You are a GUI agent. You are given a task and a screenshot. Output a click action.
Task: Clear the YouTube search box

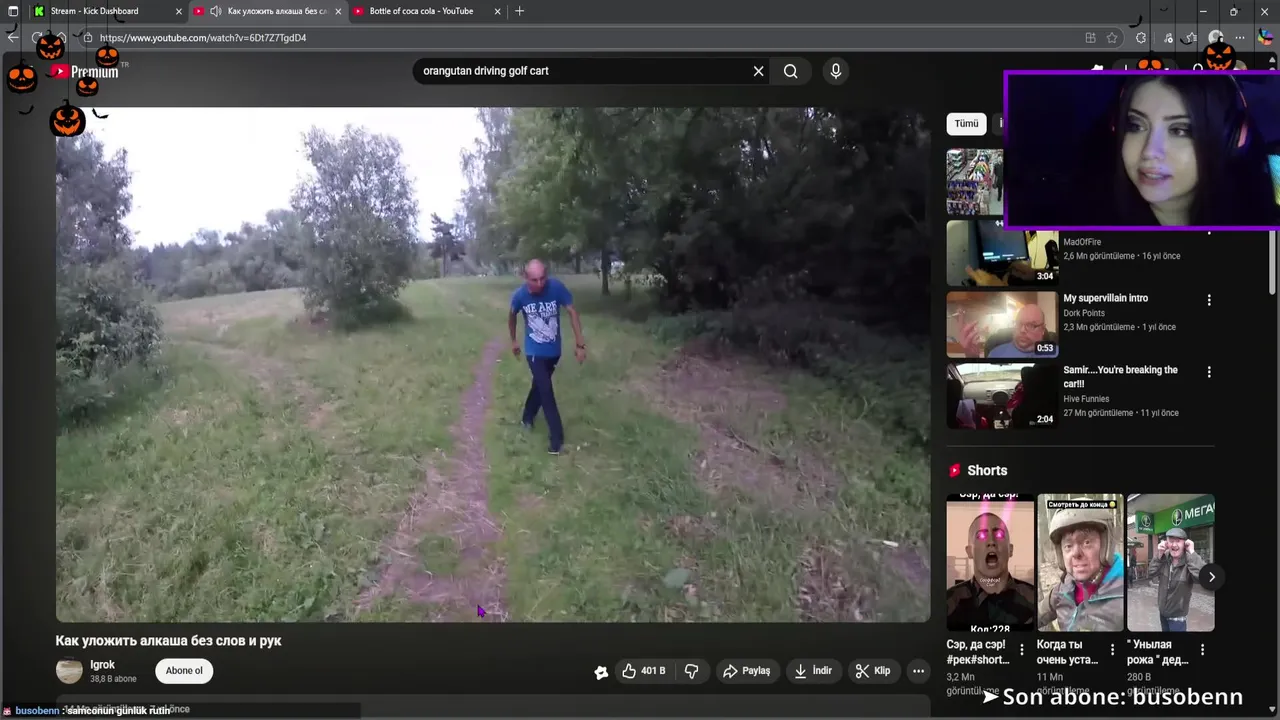click(758, 71)
